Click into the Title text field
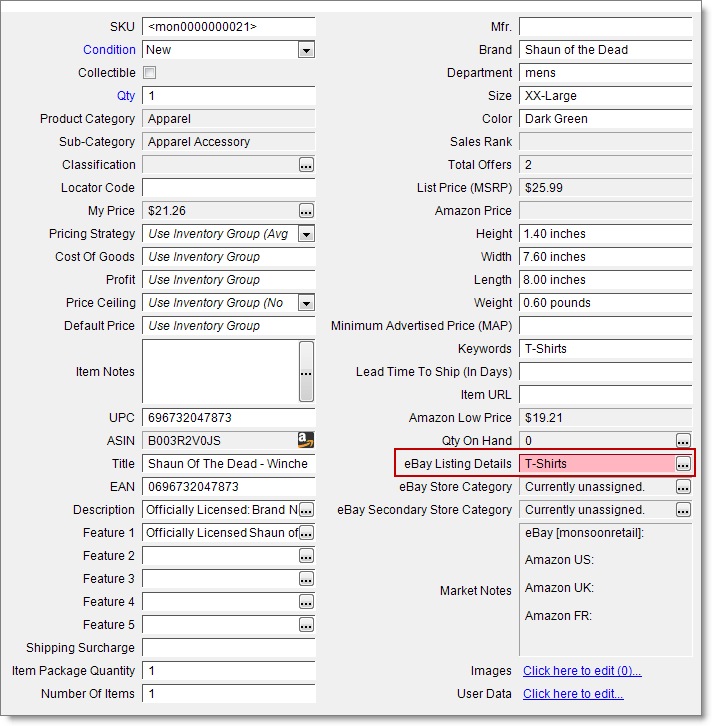712x726 pixels. tap(228, 464)
